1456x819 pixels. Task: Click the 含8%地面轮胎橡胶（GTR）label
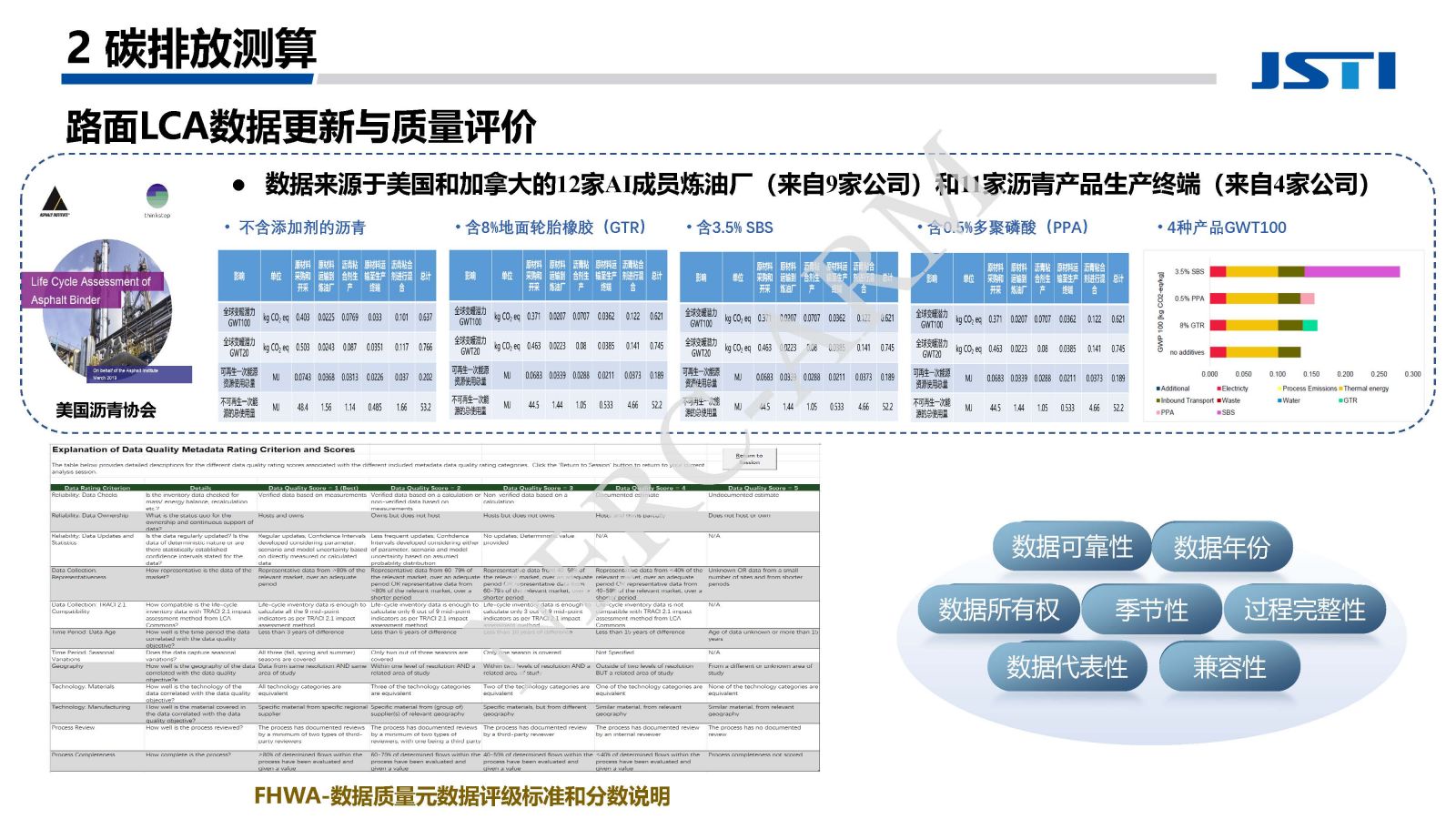coord(556,227)
